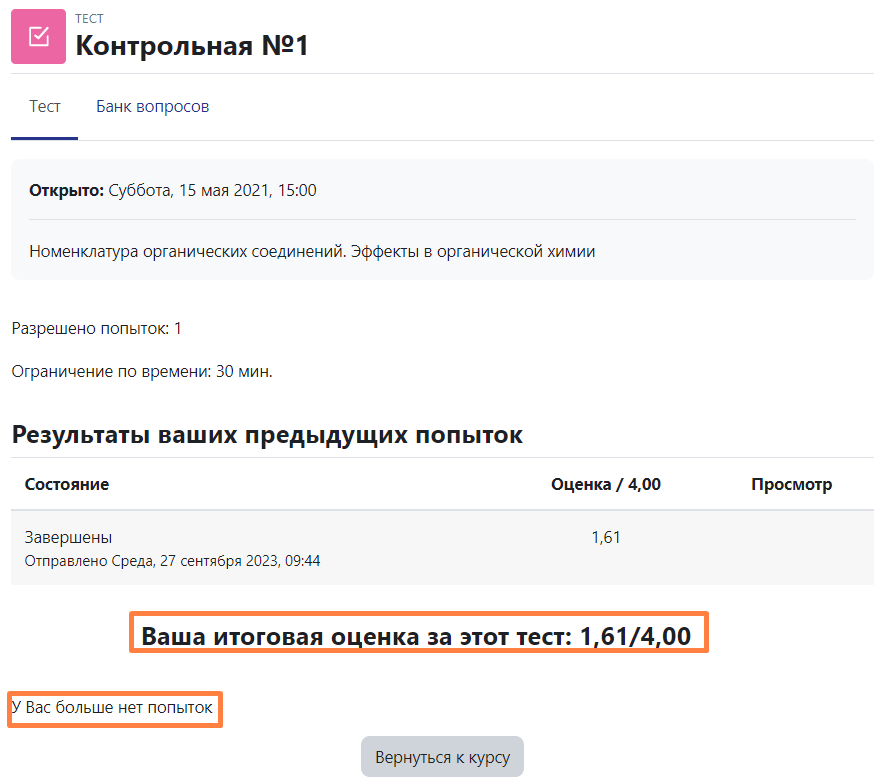Select the Завершены attempt status
Image resolution: width=893 pixels, height=782 pixels.
point(68,538)
